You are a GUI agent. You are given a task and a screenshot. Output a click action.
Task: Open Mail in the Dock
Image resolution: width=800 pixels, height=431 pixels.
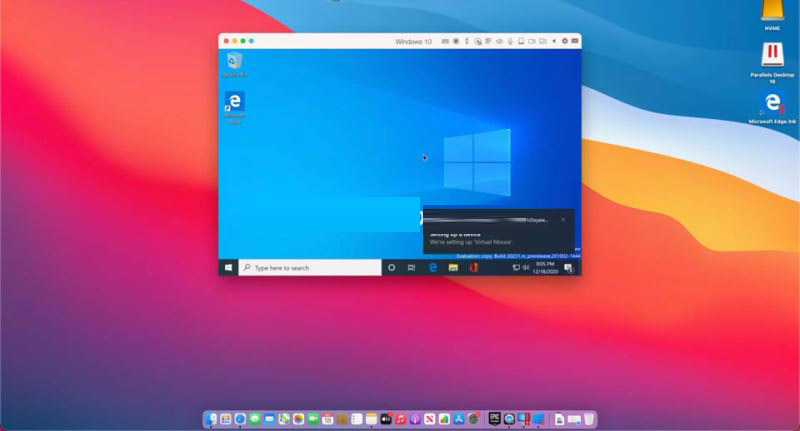269,419
